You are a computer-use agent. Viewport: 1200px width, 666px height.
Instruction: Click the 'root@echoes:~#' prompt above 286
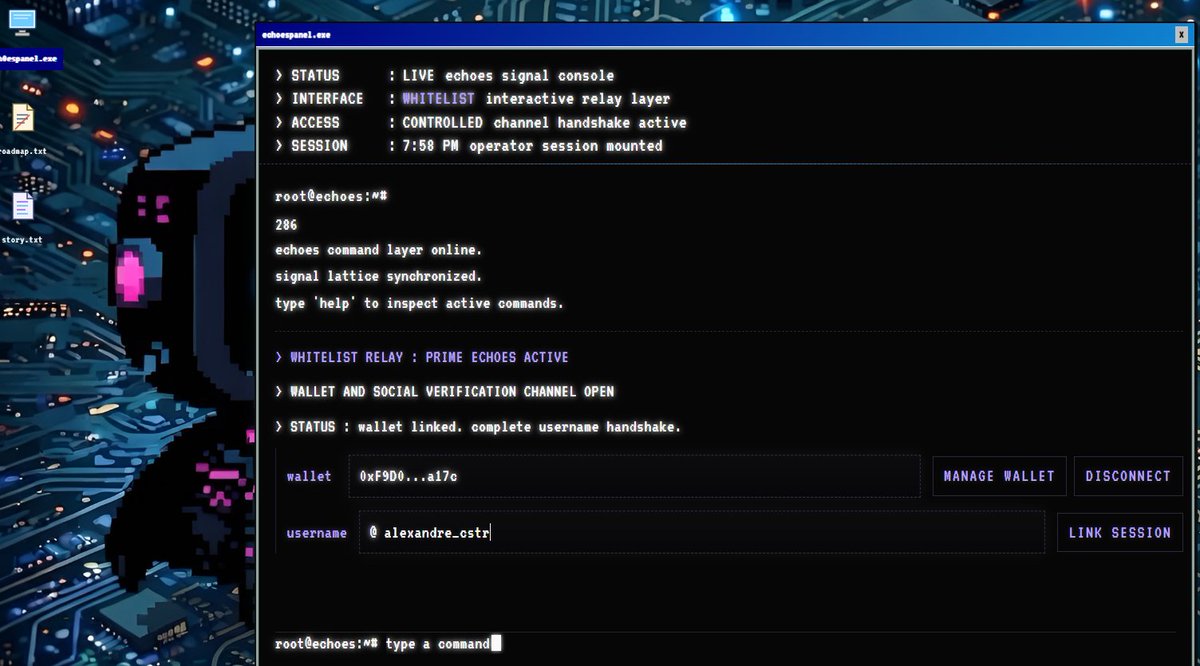click(x=331, y=196)
